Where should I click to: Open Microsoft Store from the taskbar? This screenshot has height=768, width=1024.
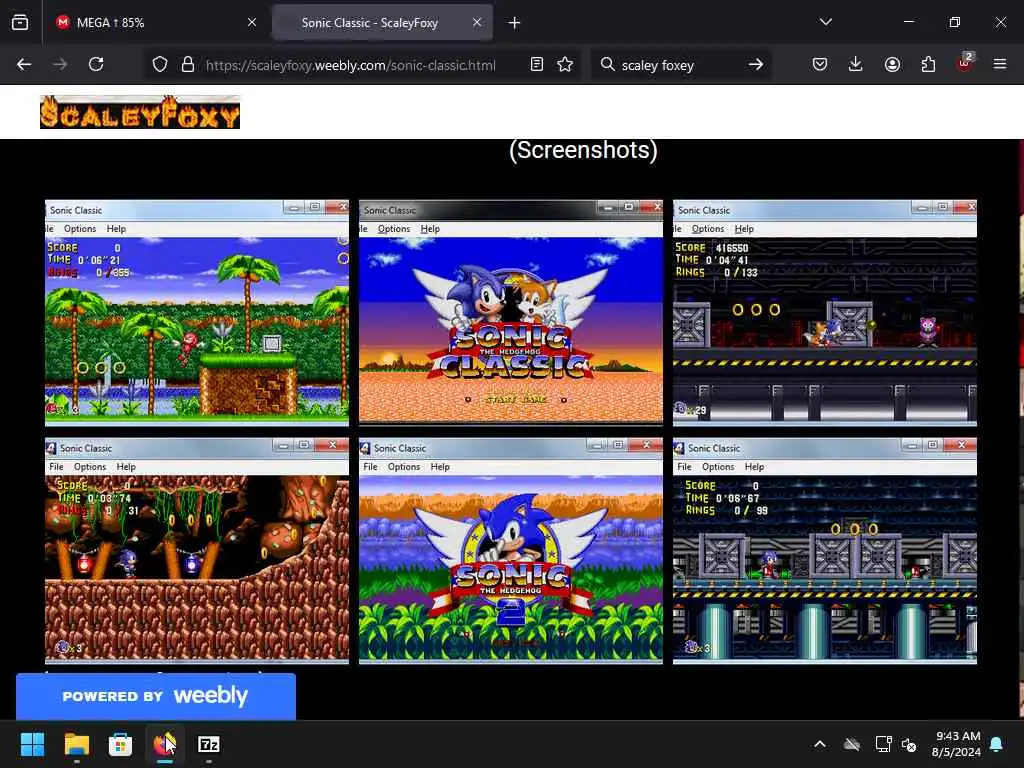(x=120, y=744)
